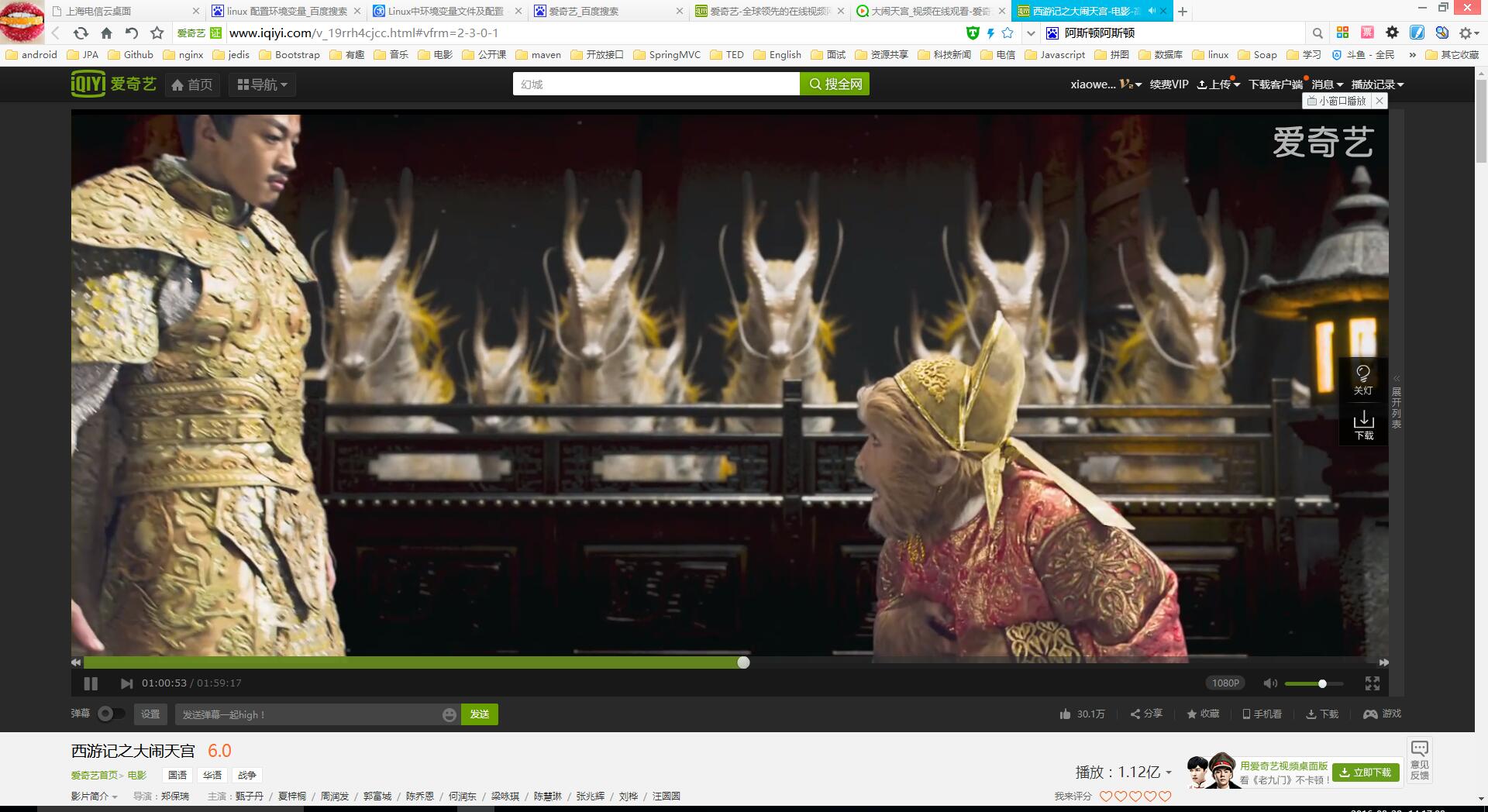Click the iQIYI logo in the header
The image size is (1488, 812).
click(114, 84)
